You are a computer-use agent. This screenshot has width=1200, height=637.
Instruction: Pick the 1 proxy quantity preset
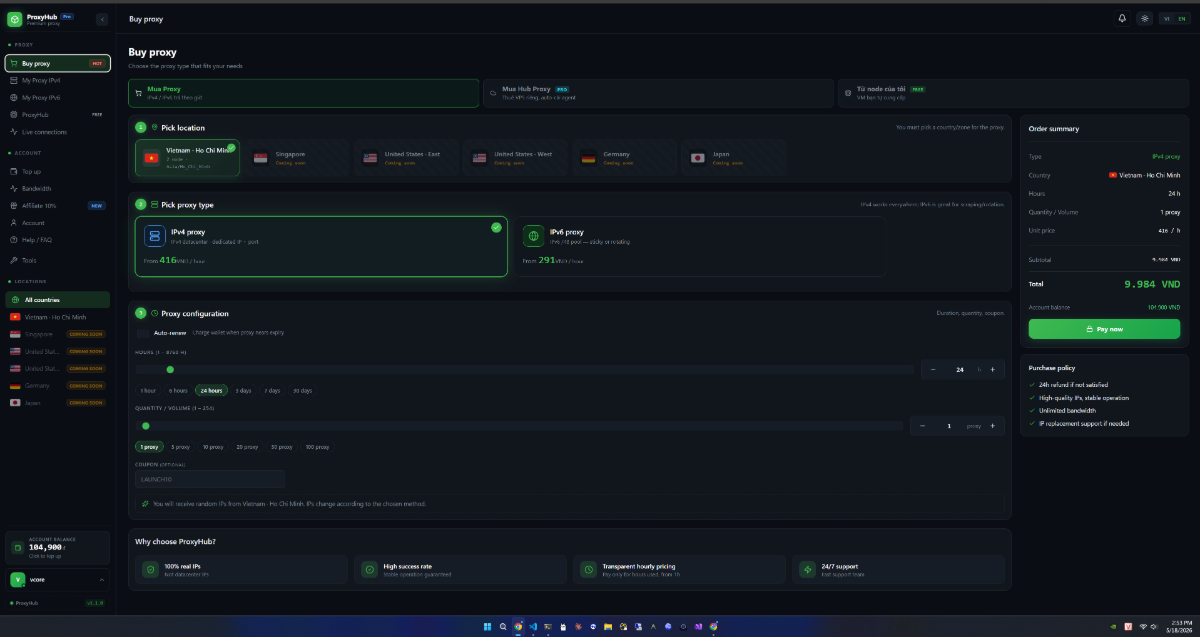(149, 447)
